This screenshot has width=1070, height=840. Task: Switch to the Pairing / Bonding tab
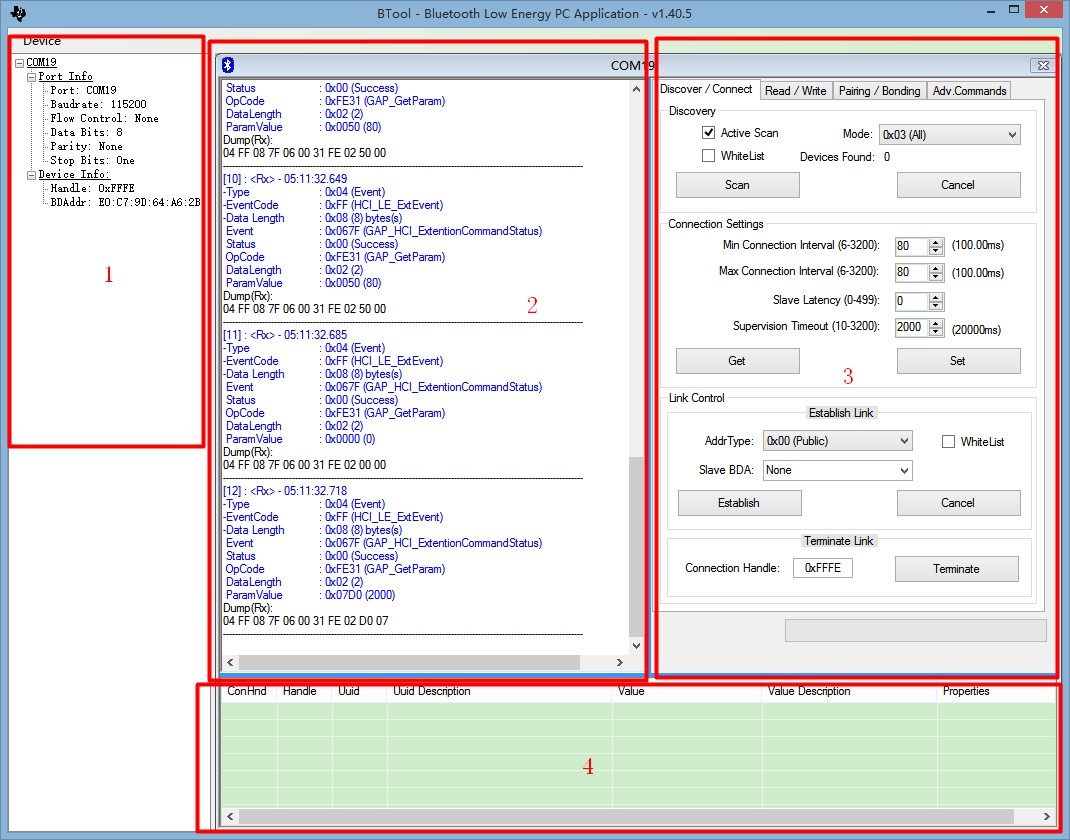coord(880,91)
